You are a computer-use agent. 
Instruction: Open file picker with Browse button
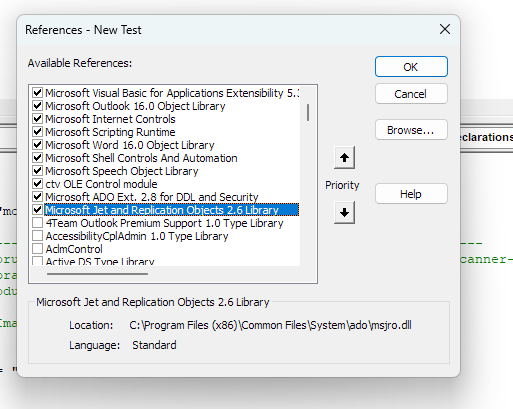pos(411,130)
